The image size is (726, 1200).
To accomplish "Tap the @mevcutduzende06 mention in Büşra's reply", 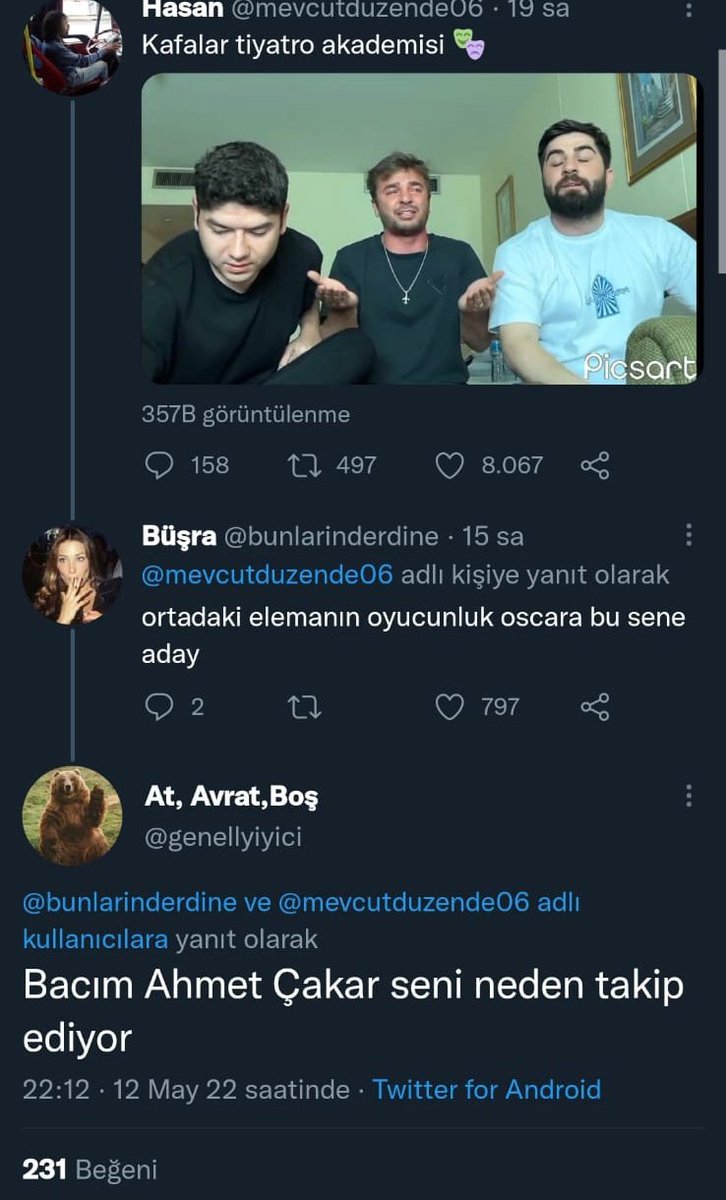I will click(269, 575).
